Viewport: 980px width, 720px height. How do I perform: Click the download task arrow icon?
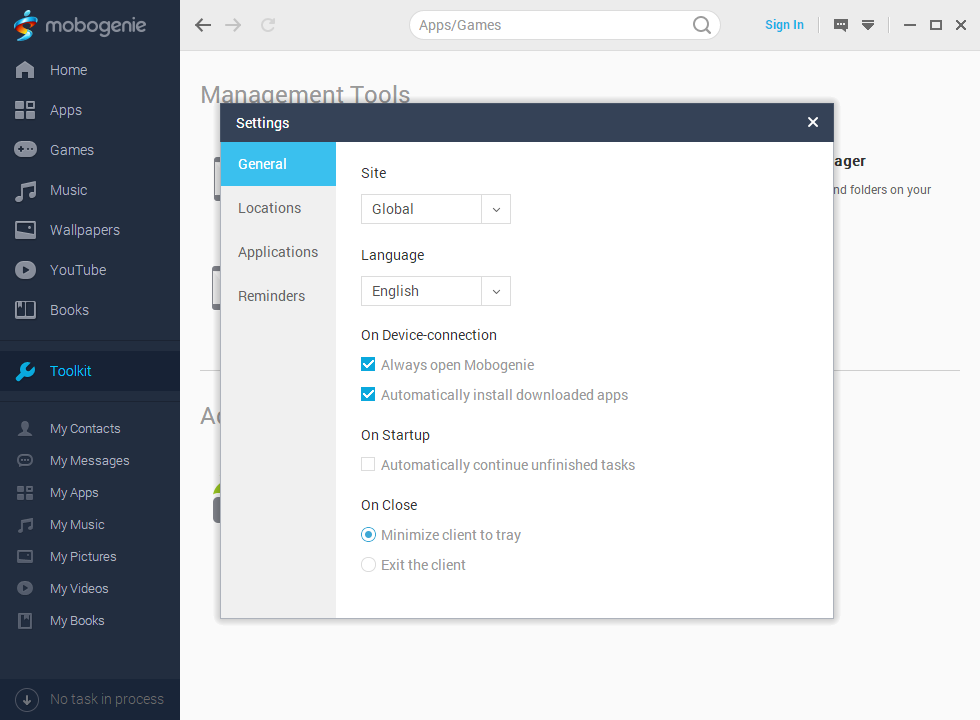(x=27, y=699)
